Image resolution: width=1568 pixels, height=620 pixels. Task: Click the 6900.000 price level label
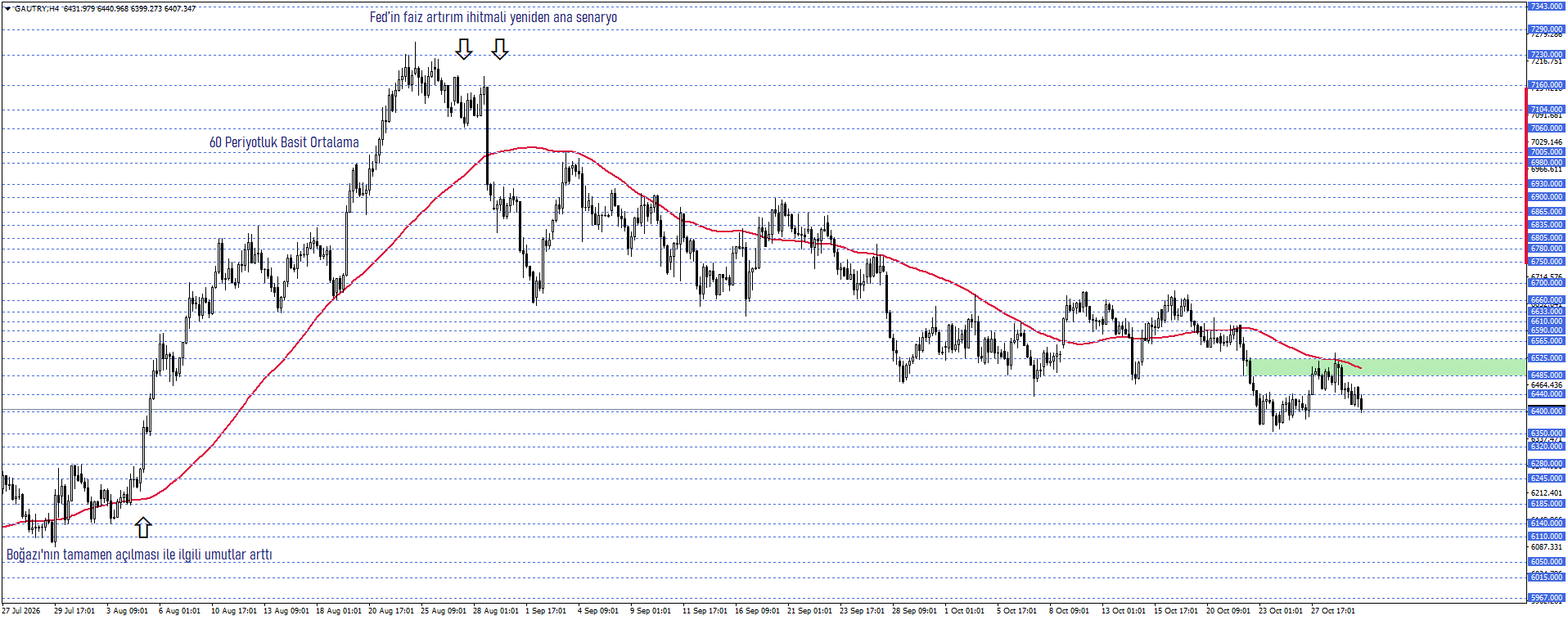[x=1546, y=197]
